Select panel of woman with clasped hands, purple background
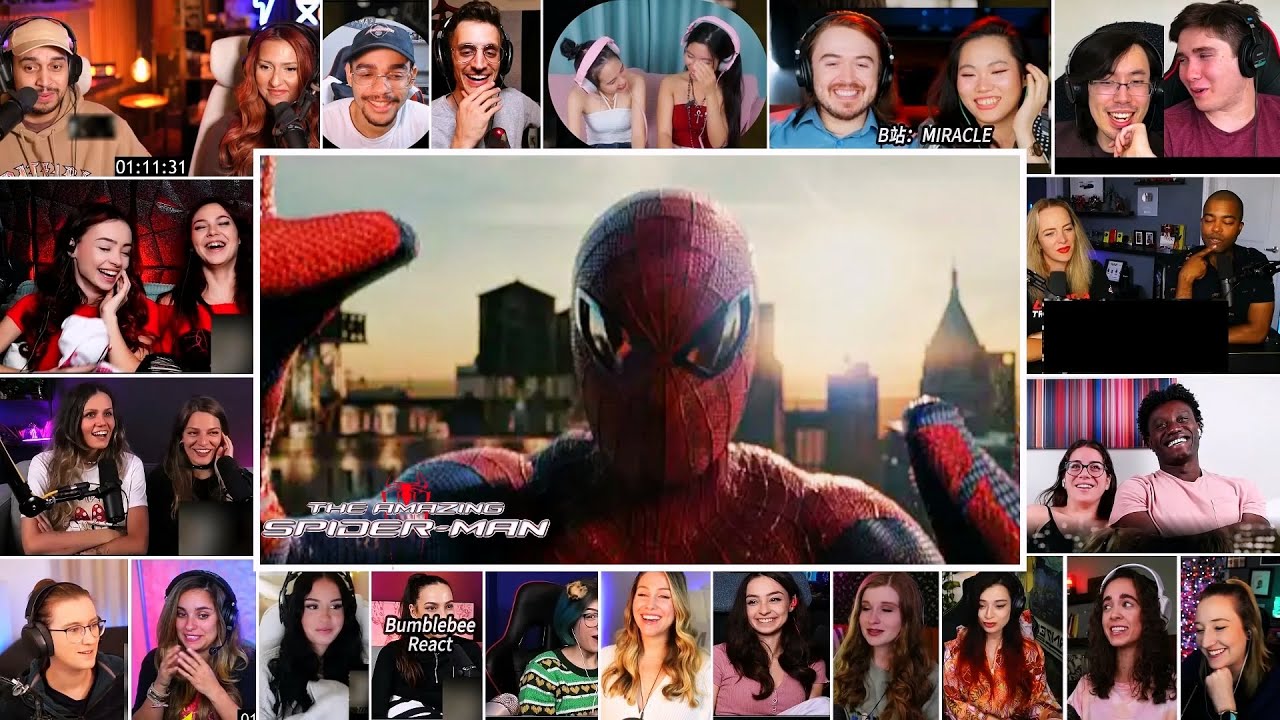Screen dimensions: 1280x720 click(x=193, y=640)
